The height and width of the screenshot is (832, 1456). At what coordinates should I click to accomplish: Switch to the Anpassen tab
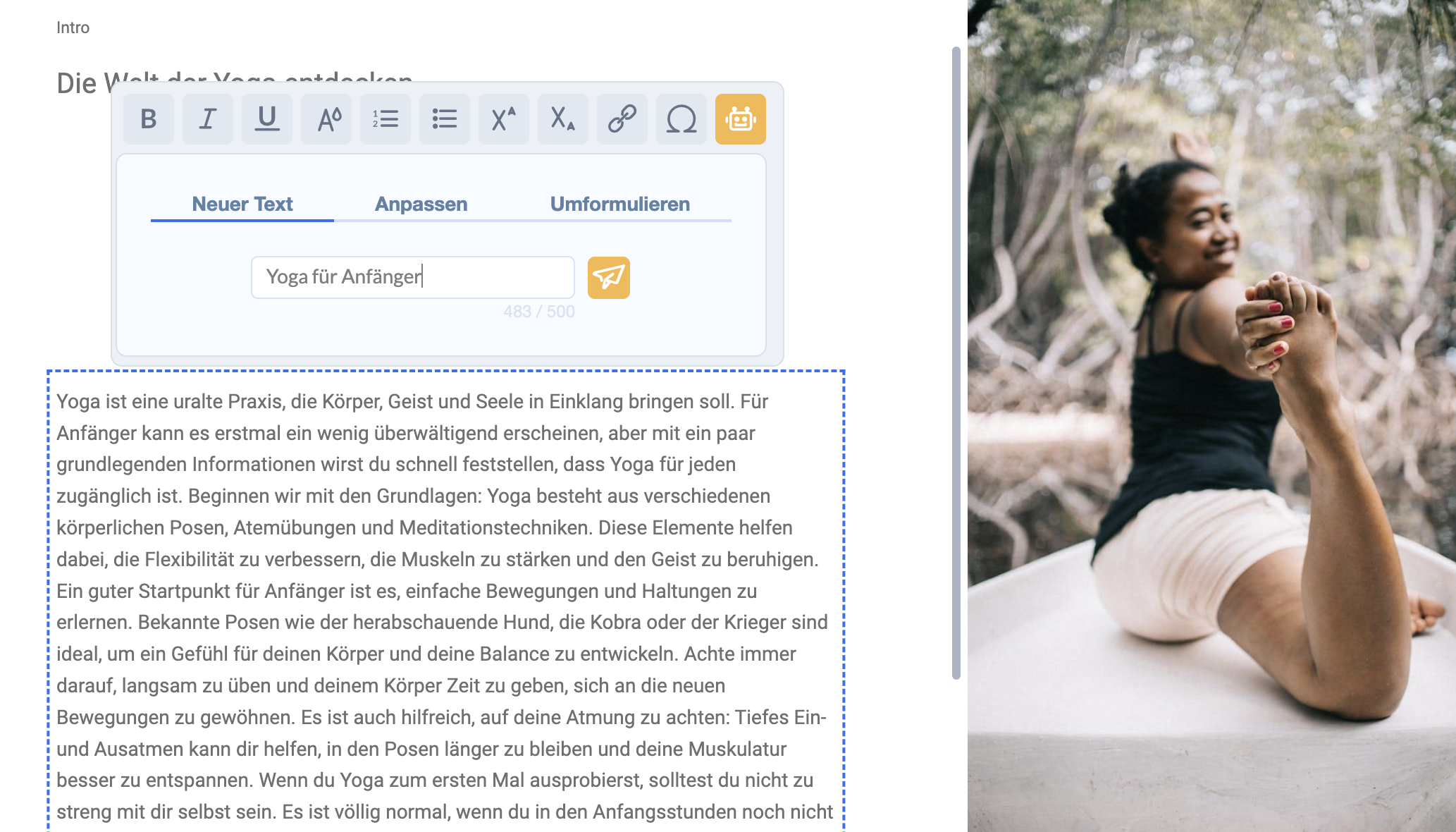tap(421, 204)
